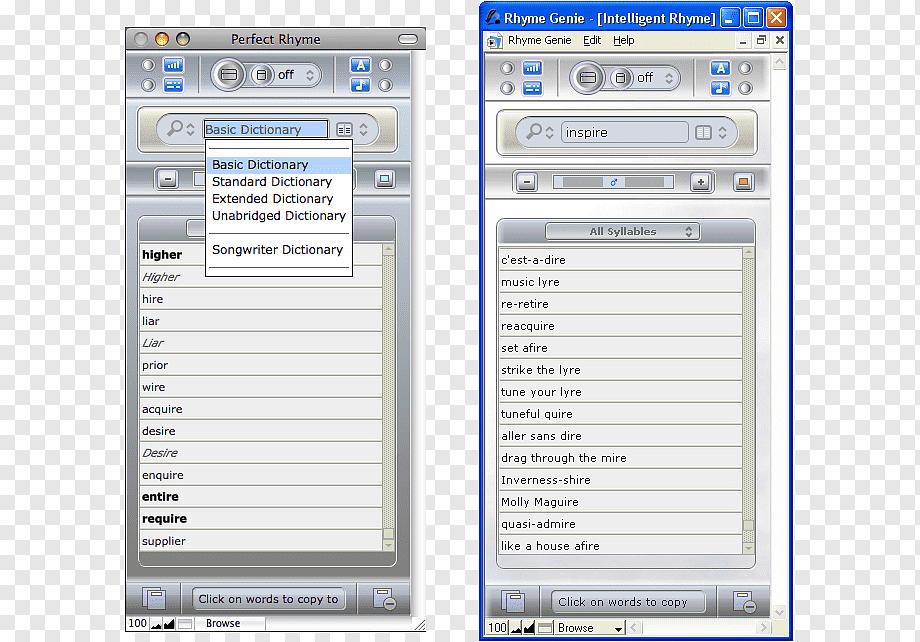Open dictionary arrows beside book icon in Rhyme Genie
This screenshot has height=642, width=920.
[723, 133]
